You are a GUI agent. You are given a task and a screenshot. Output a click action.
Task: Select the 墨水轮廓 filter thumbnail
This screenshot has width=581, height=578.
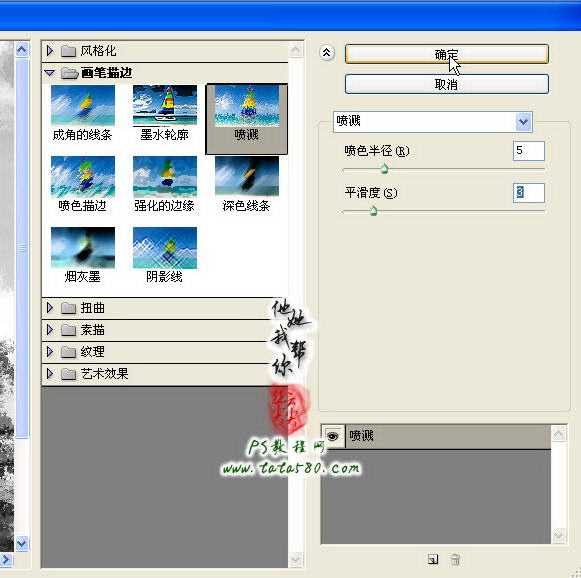pos(165,105)
